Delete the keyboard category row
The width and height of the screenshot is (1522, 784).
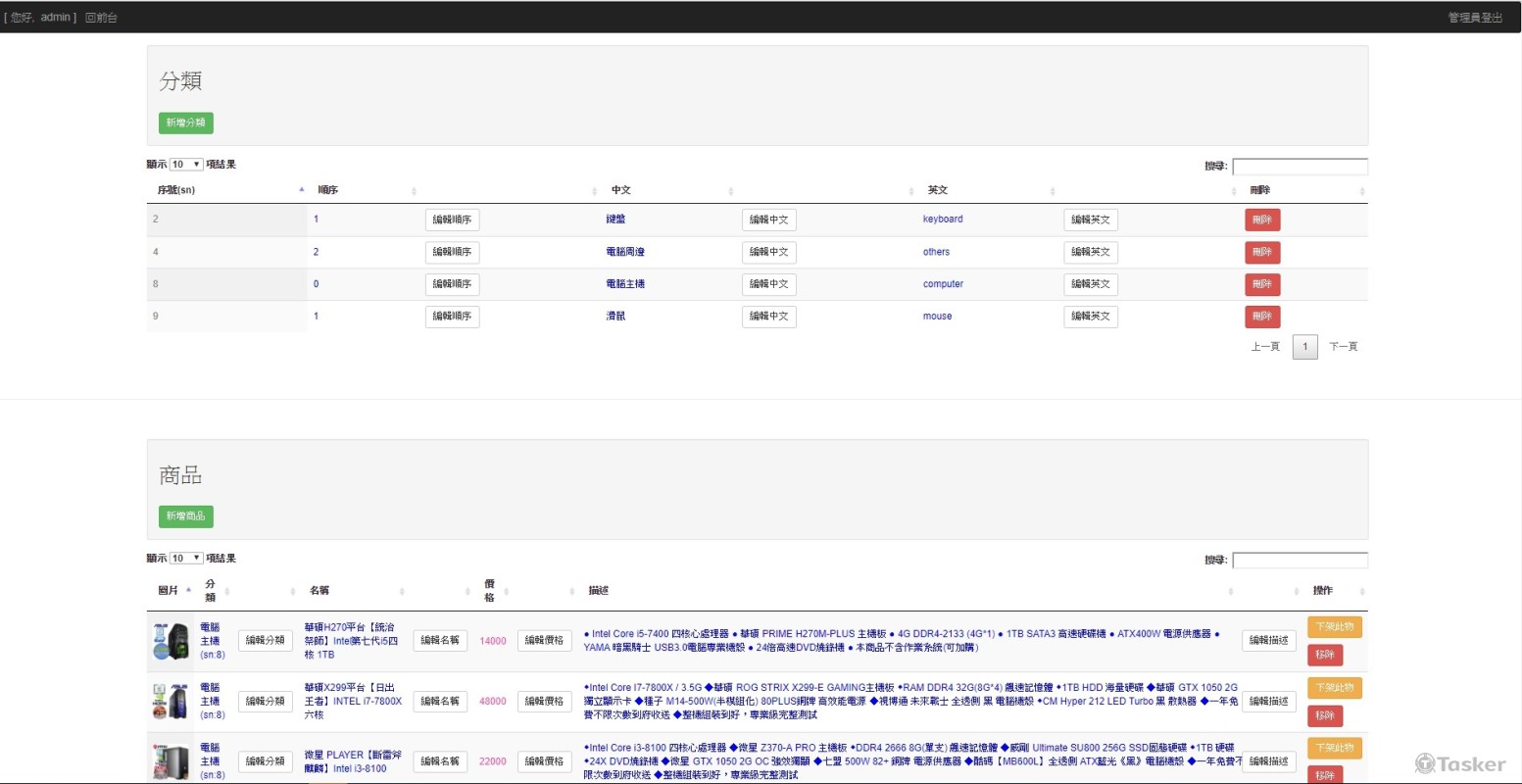[1262, 220]
